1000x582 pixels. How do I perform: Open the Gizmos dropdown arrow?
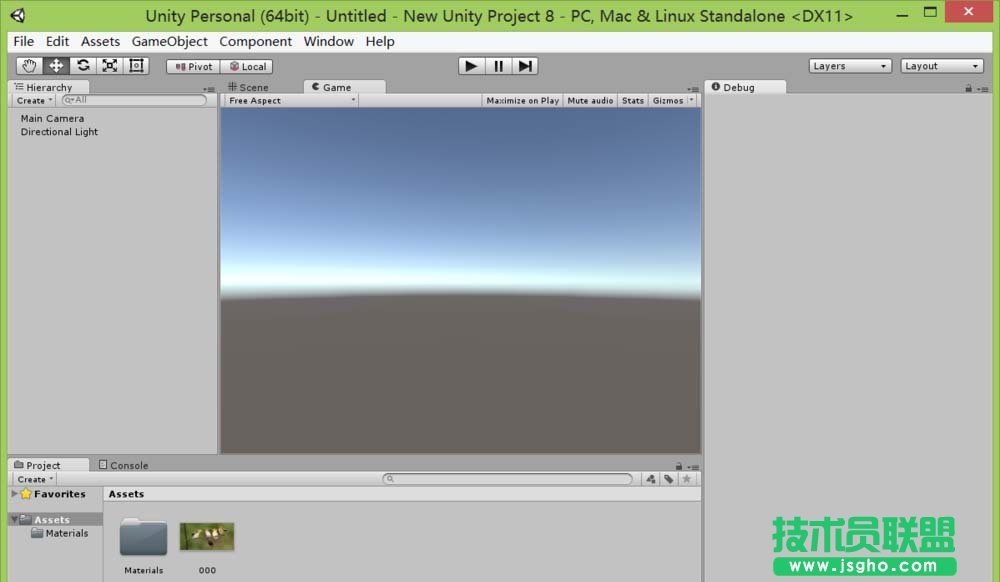coord(692,100)
